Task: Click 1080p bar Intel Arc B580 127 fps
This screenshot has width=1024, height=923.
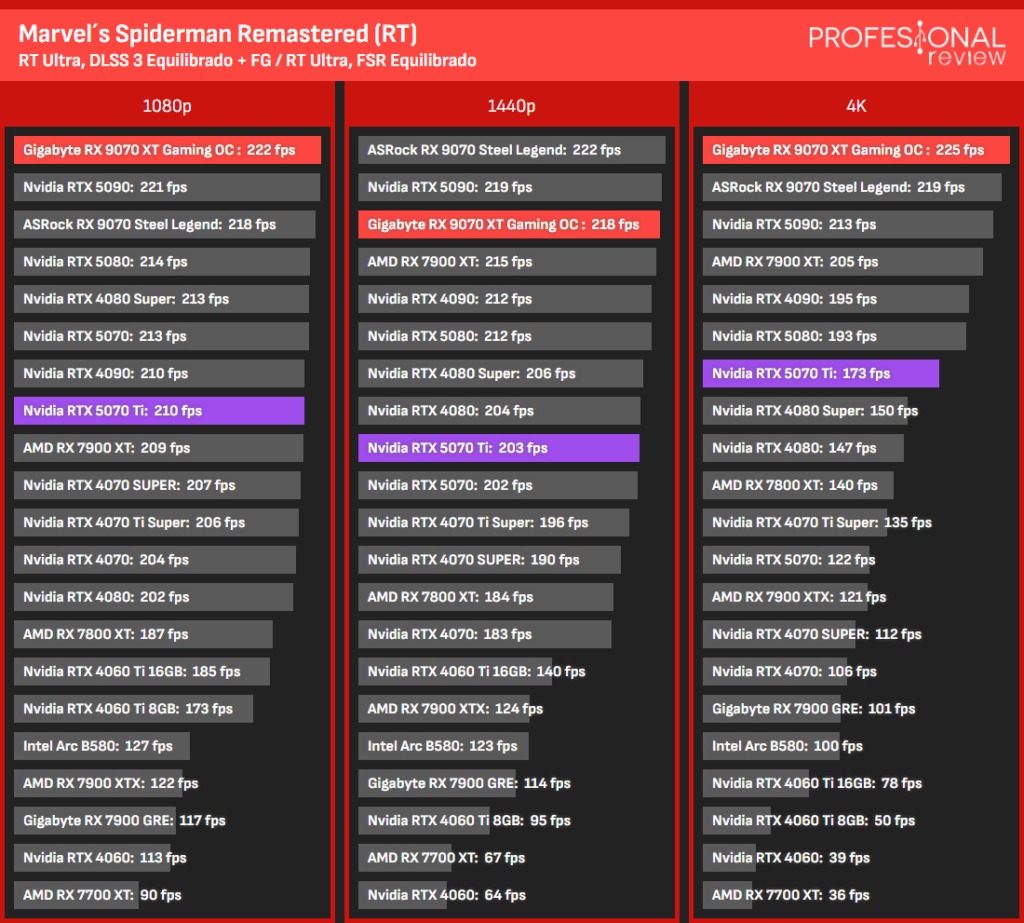Action: [102, 746]
